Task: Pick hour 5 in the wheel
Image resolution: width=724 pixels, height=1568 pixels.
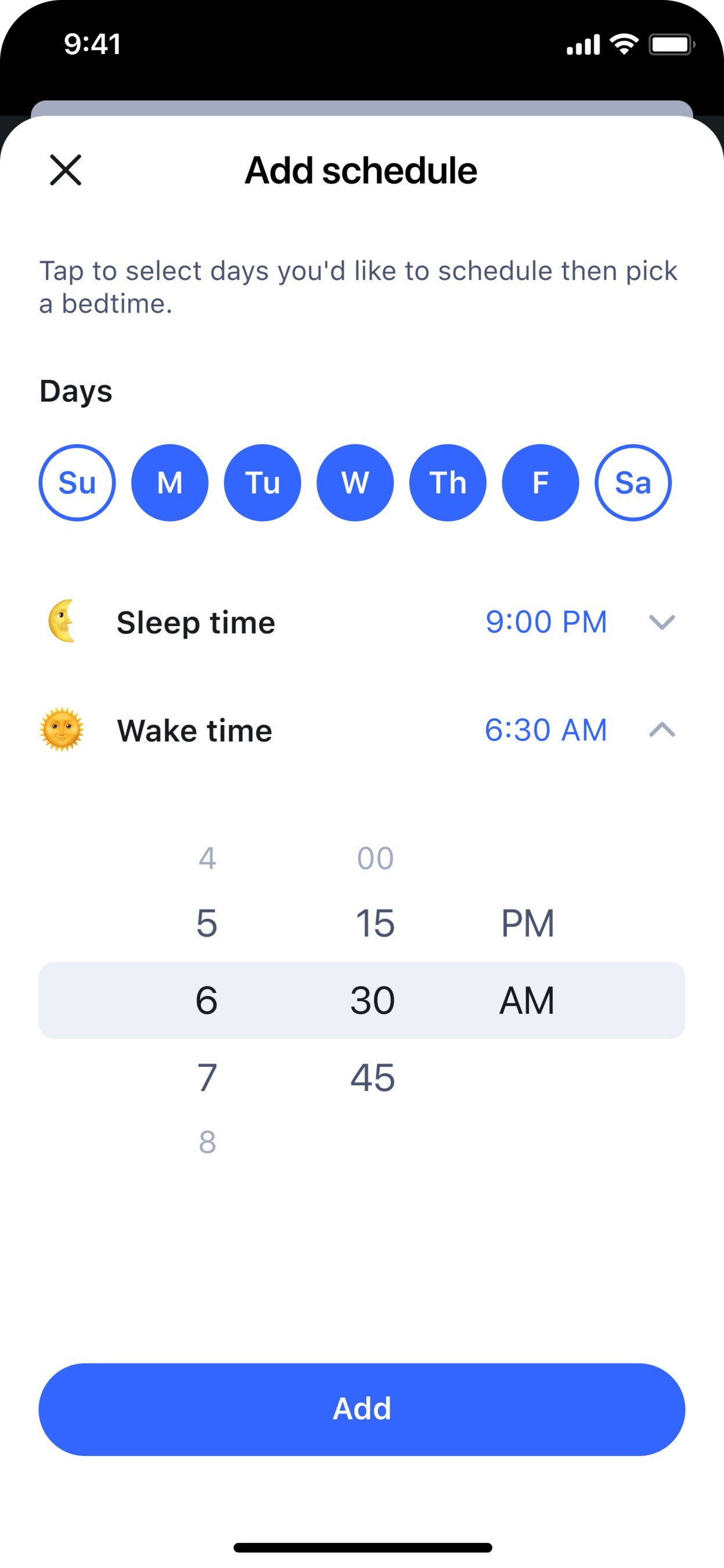Action: [207, 923]
